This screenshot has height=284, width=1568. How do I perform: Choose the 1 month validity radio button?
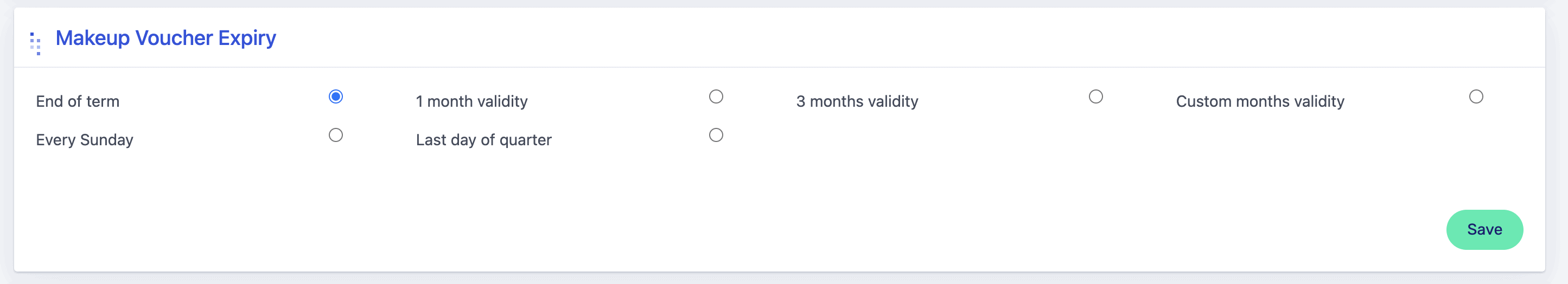716,96
